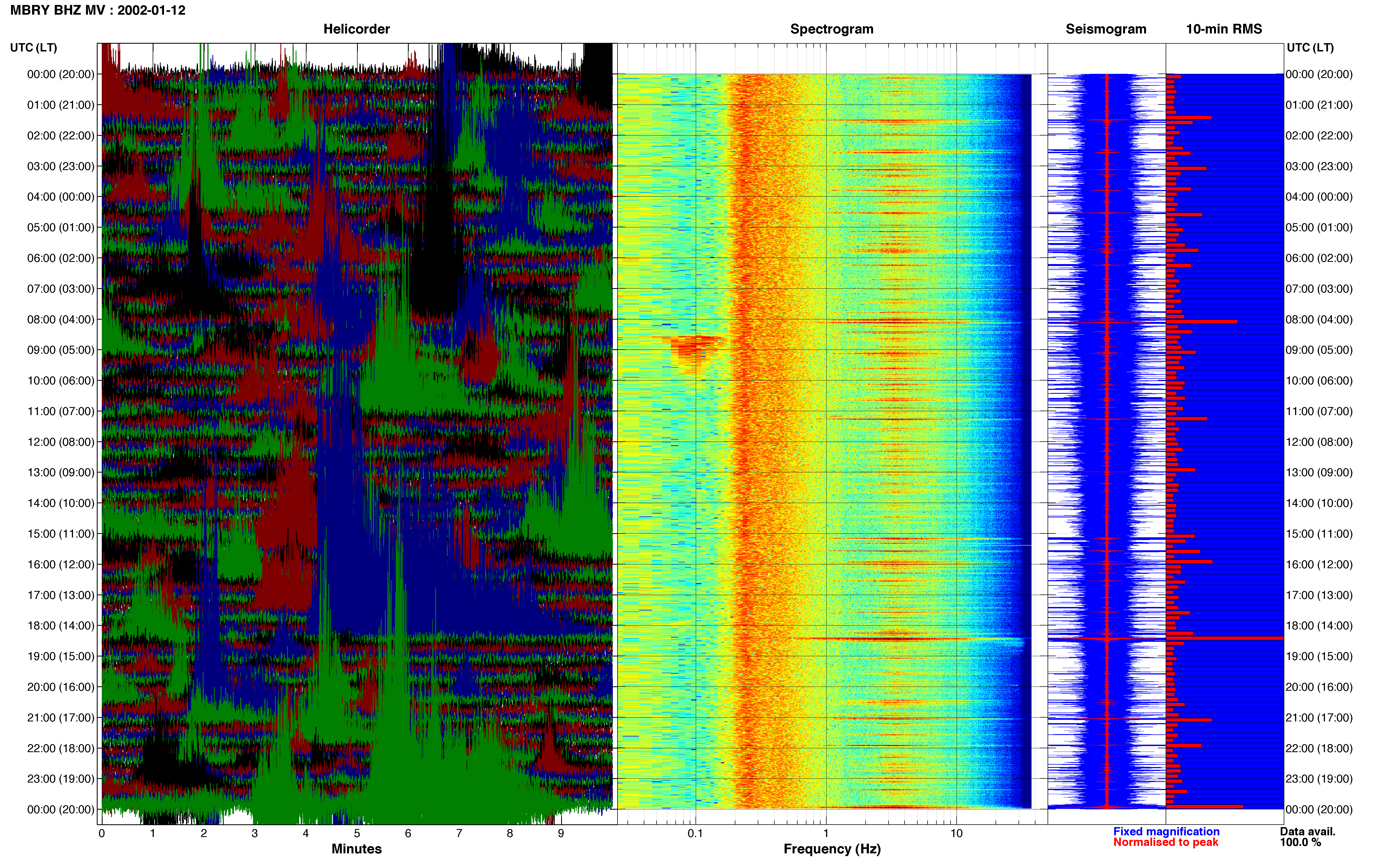
Task: Click left time label 11:00 (07:00)
Action: tap(61, 411)
